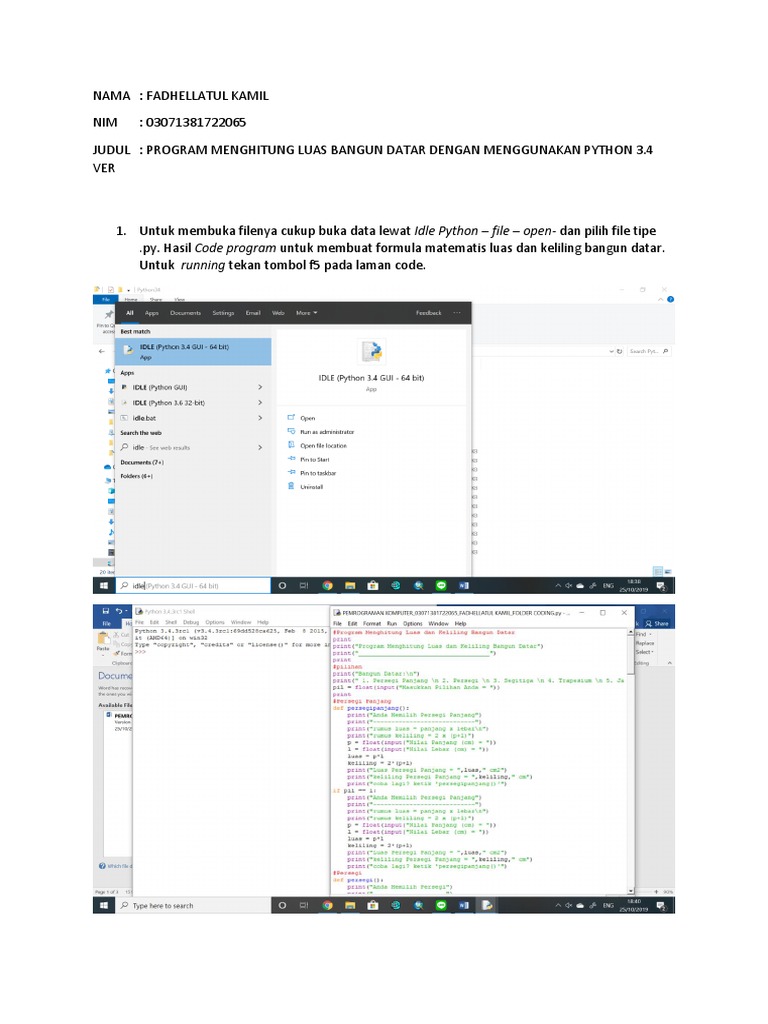Click refresh icon next to Search Pyt field
Viewport: 768px width, 1024px height.
pyautogui.click(x=619, y=351)
